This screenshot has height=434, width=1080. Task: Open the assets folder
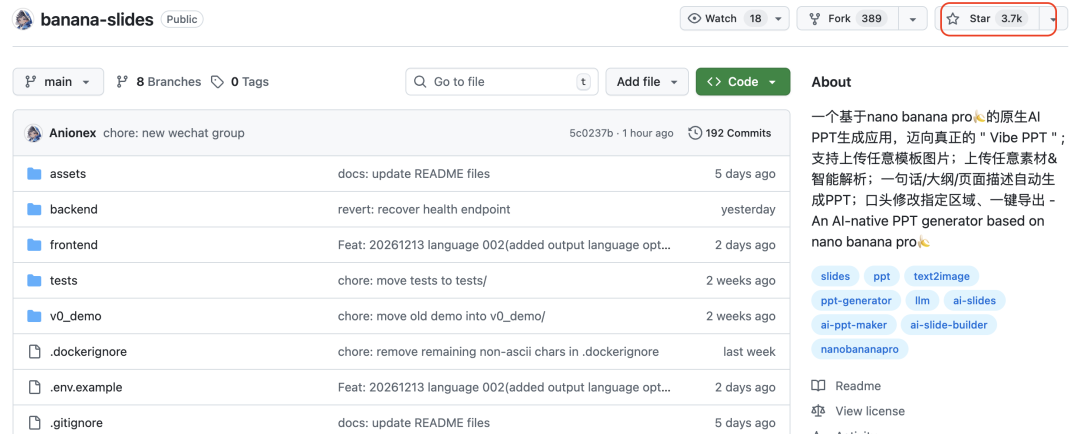(68, 174)
